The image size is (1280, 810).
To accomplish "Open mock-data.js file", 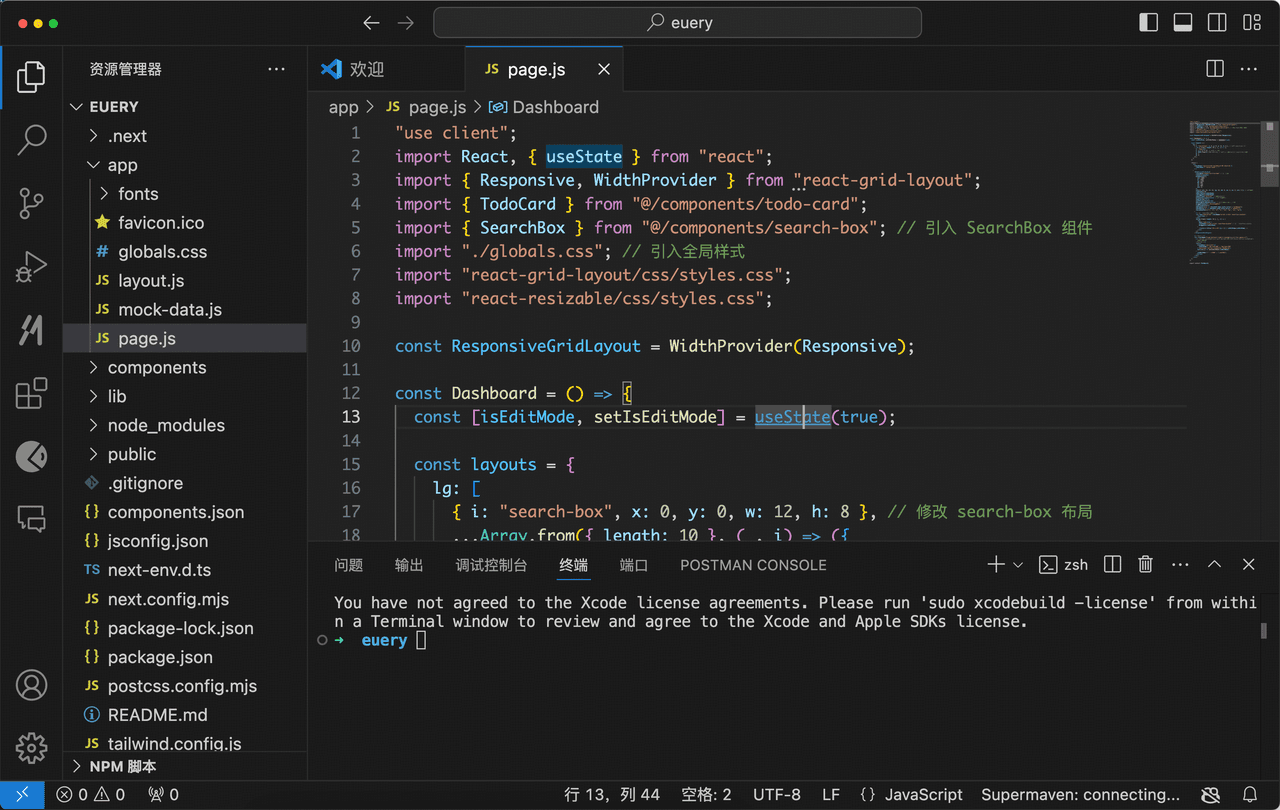I will (185, 309).
